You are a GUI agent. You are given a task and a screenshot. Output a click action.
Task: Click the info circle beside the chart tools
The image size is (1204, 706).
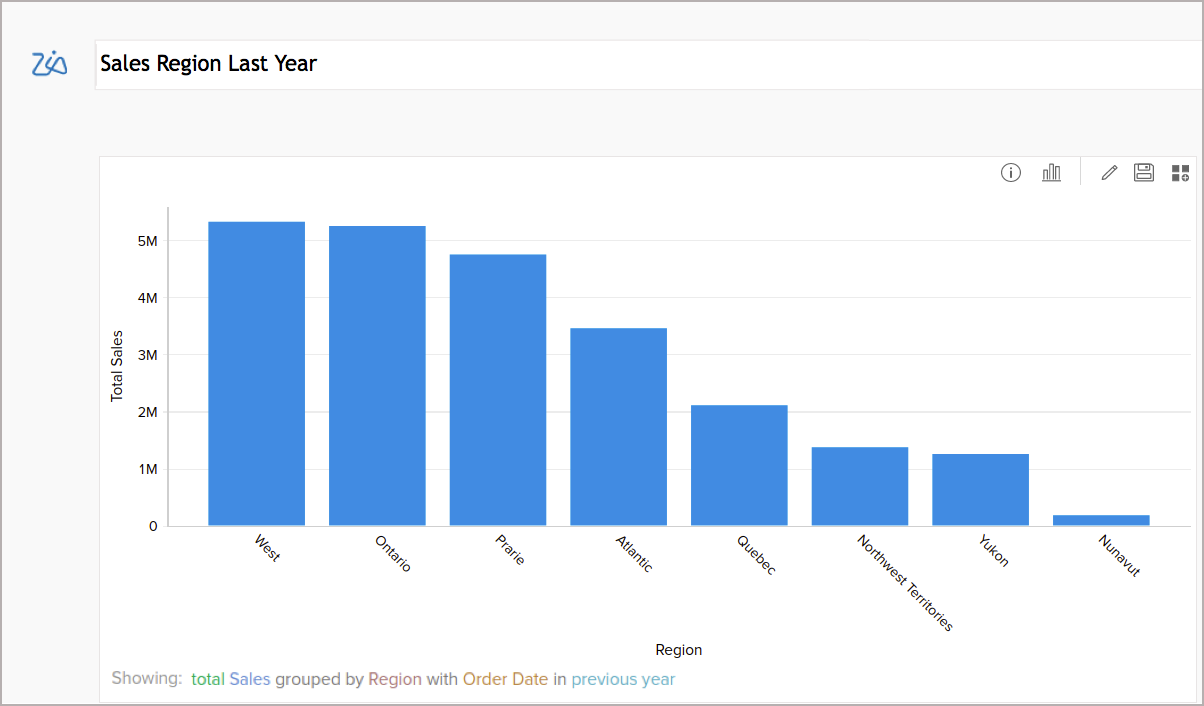tap(1010, 172)
